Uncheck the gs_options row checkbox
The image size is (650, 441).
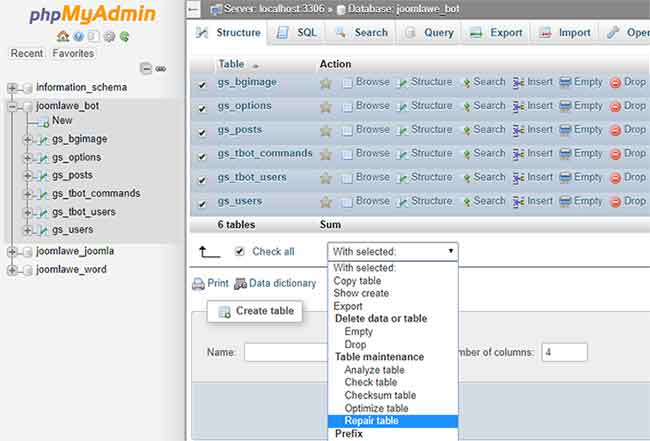[x=202, y=108]
